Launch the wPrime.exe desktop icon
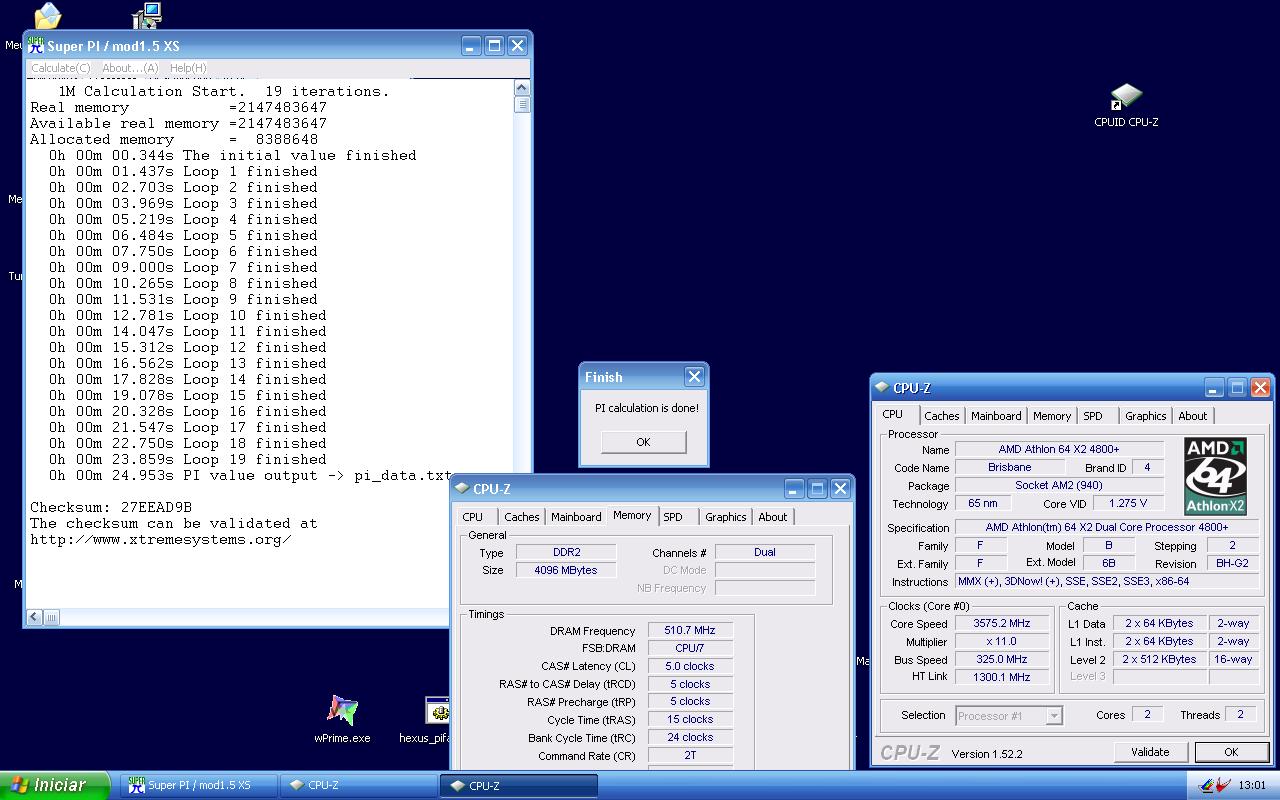Image resolution: width=1280 pixels, height=800 pixels. (342, 719)
